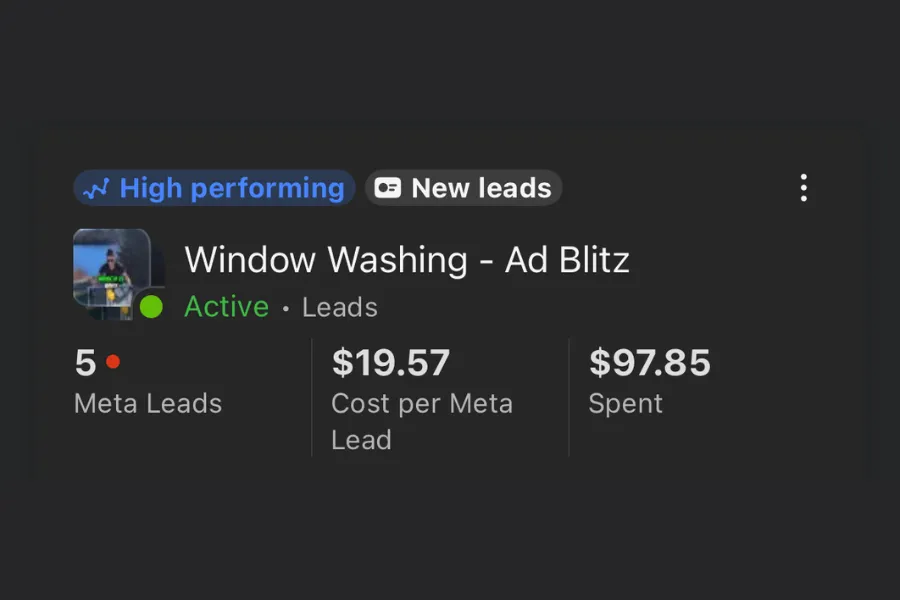Select the New leads badge label
This screenshot has width=900, height=600.
[x=481, y=188]
